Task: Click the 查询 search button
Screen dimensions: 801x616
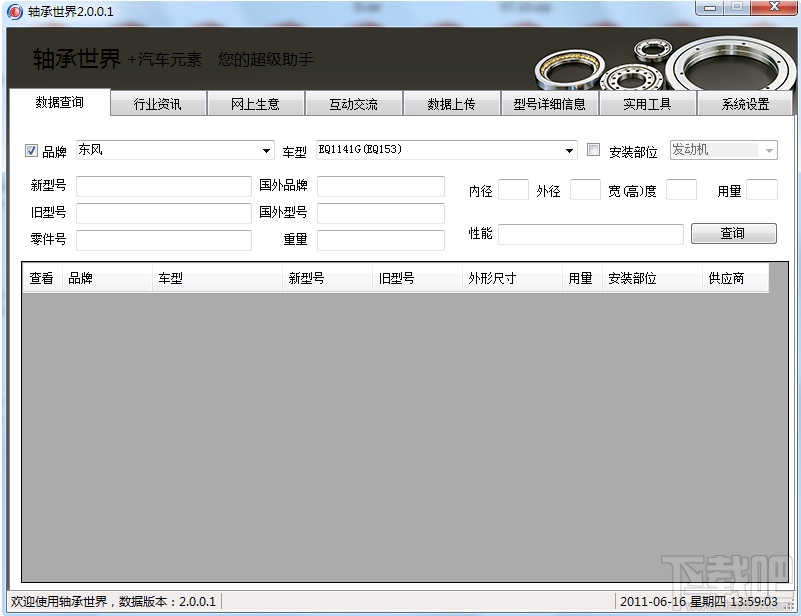Action: pyautogui.click(x=734, y=233)
